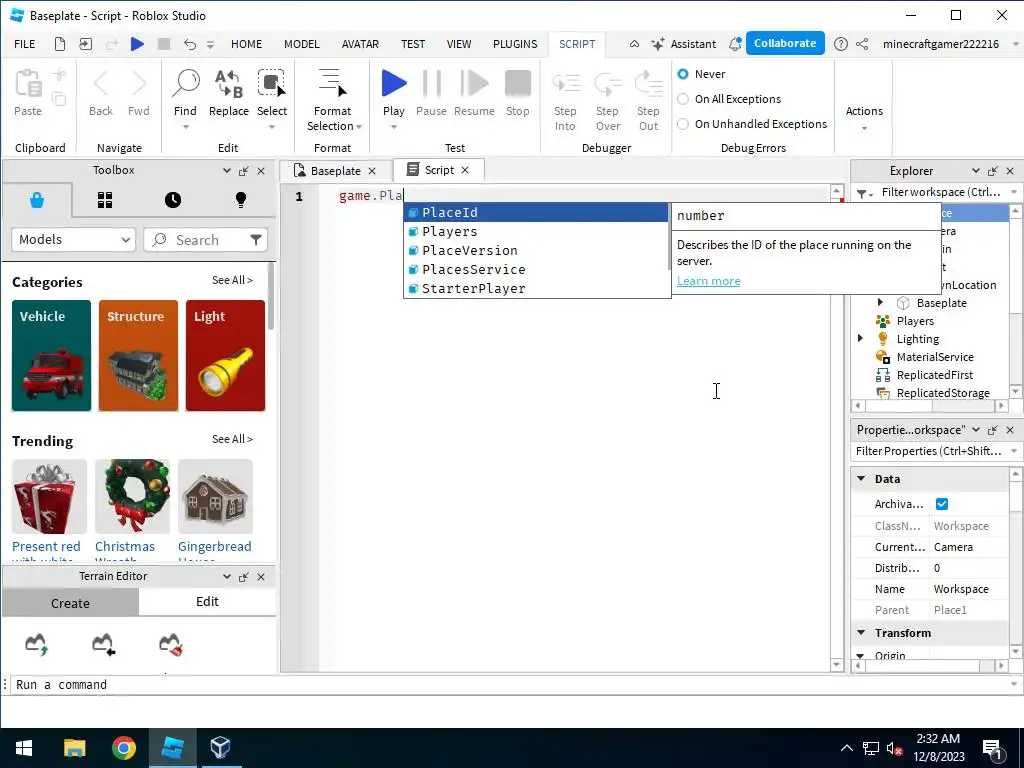Click the Toolbox search filter funnel icon
This screenshot has height=768, width=1024.
point(256,240)
